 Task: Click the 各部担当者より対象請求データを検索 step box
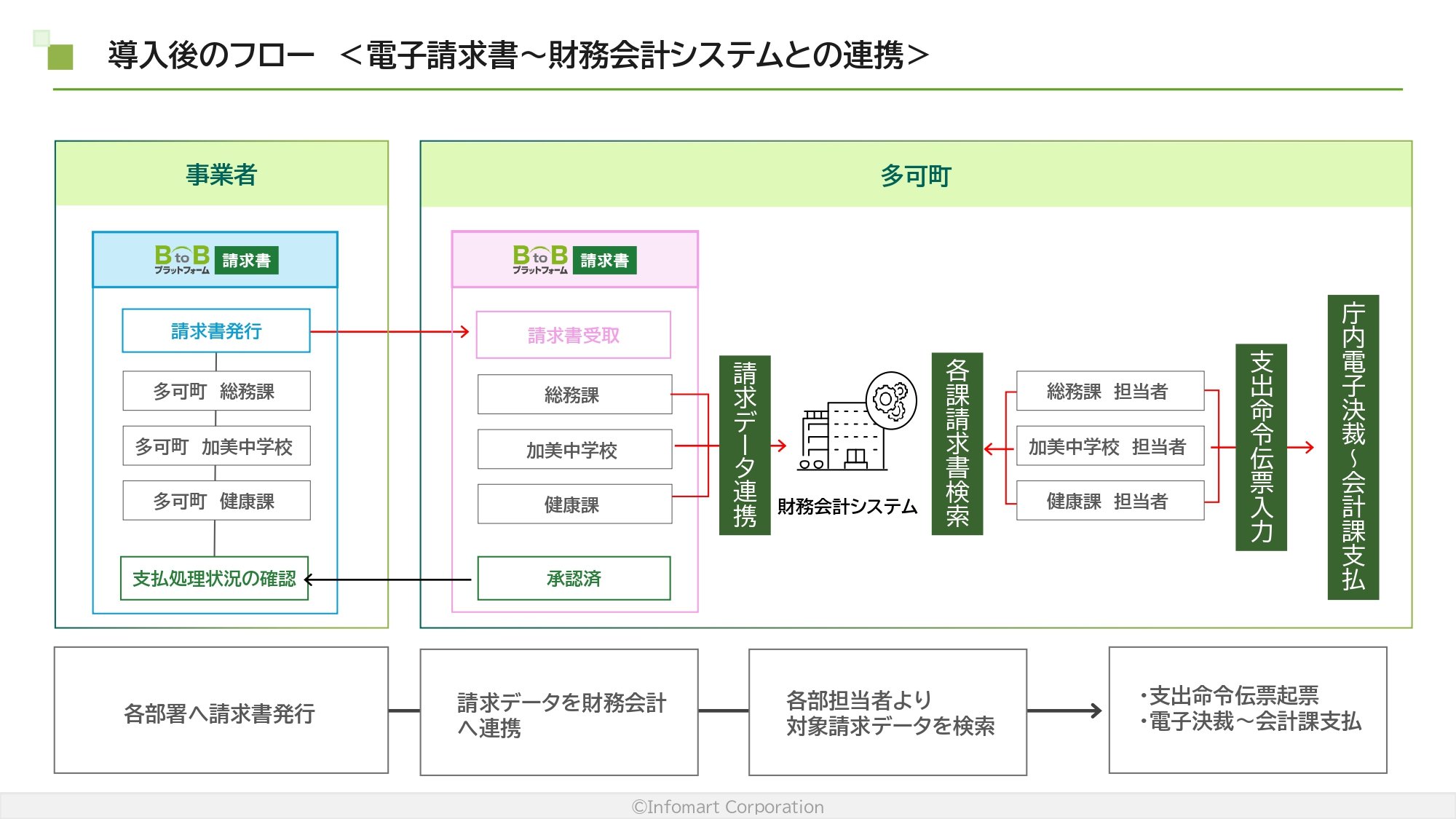(887, 713)
